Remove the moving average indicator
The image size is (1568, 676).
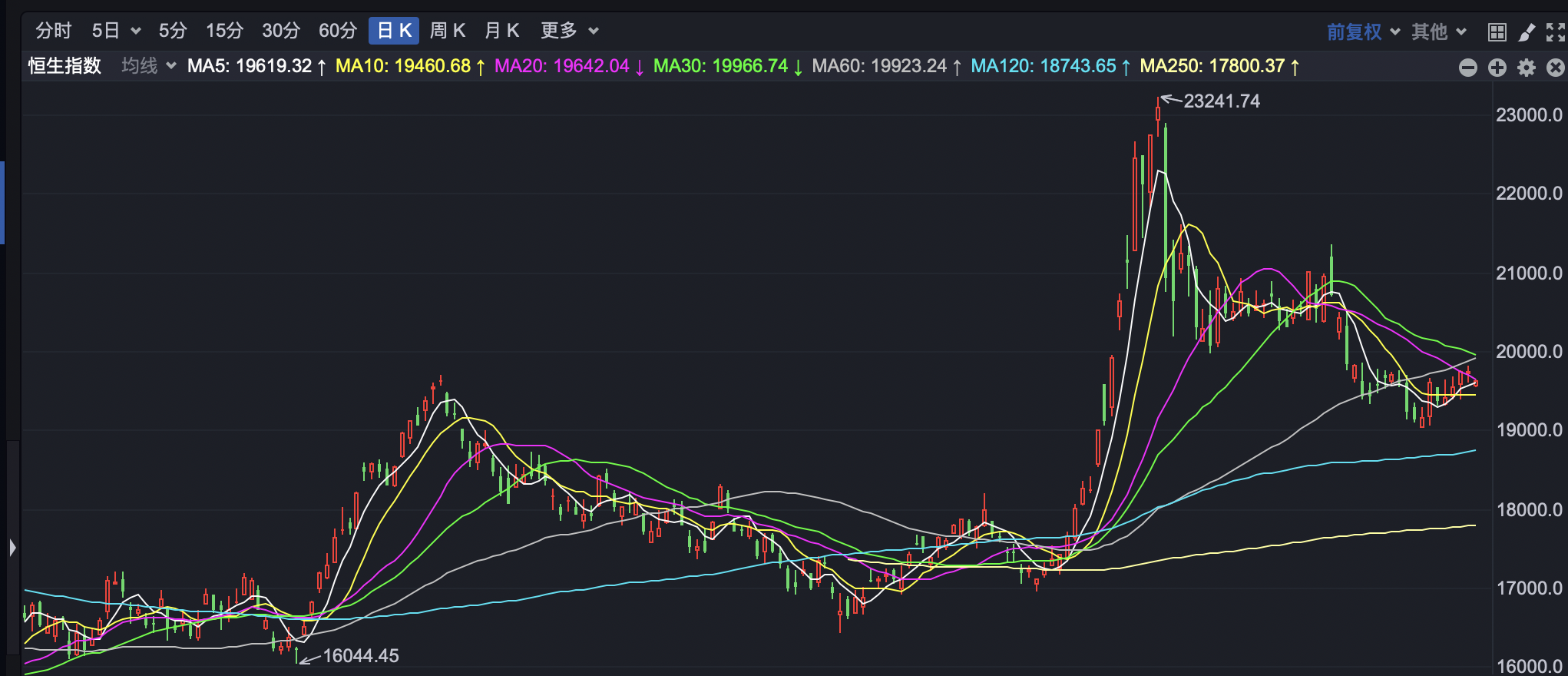pyautogui.click(x=1555, y=68)
